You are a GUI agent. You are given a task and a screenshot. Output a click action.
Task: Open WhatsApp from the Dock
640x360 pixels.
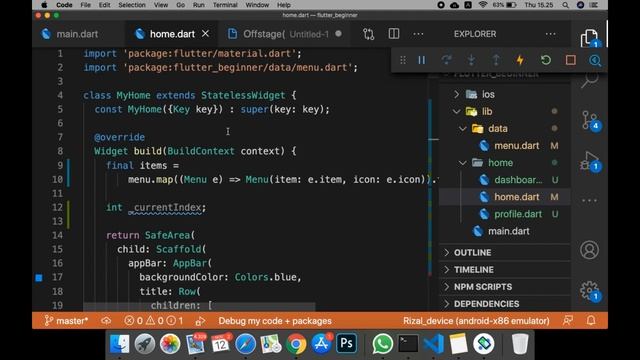[382, 344]
